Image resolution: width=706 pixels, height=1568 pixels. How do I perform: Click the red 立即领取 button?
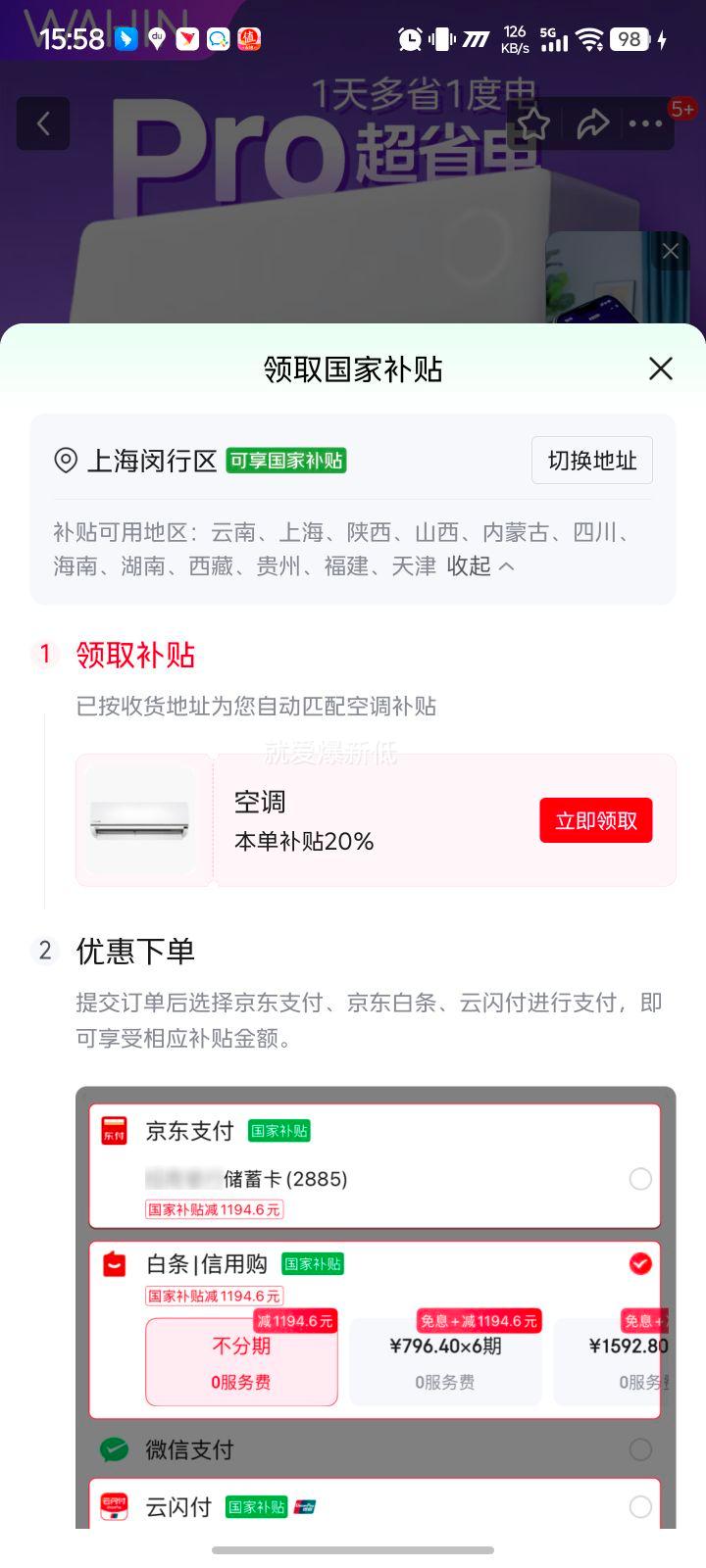[x=596, y=820]
